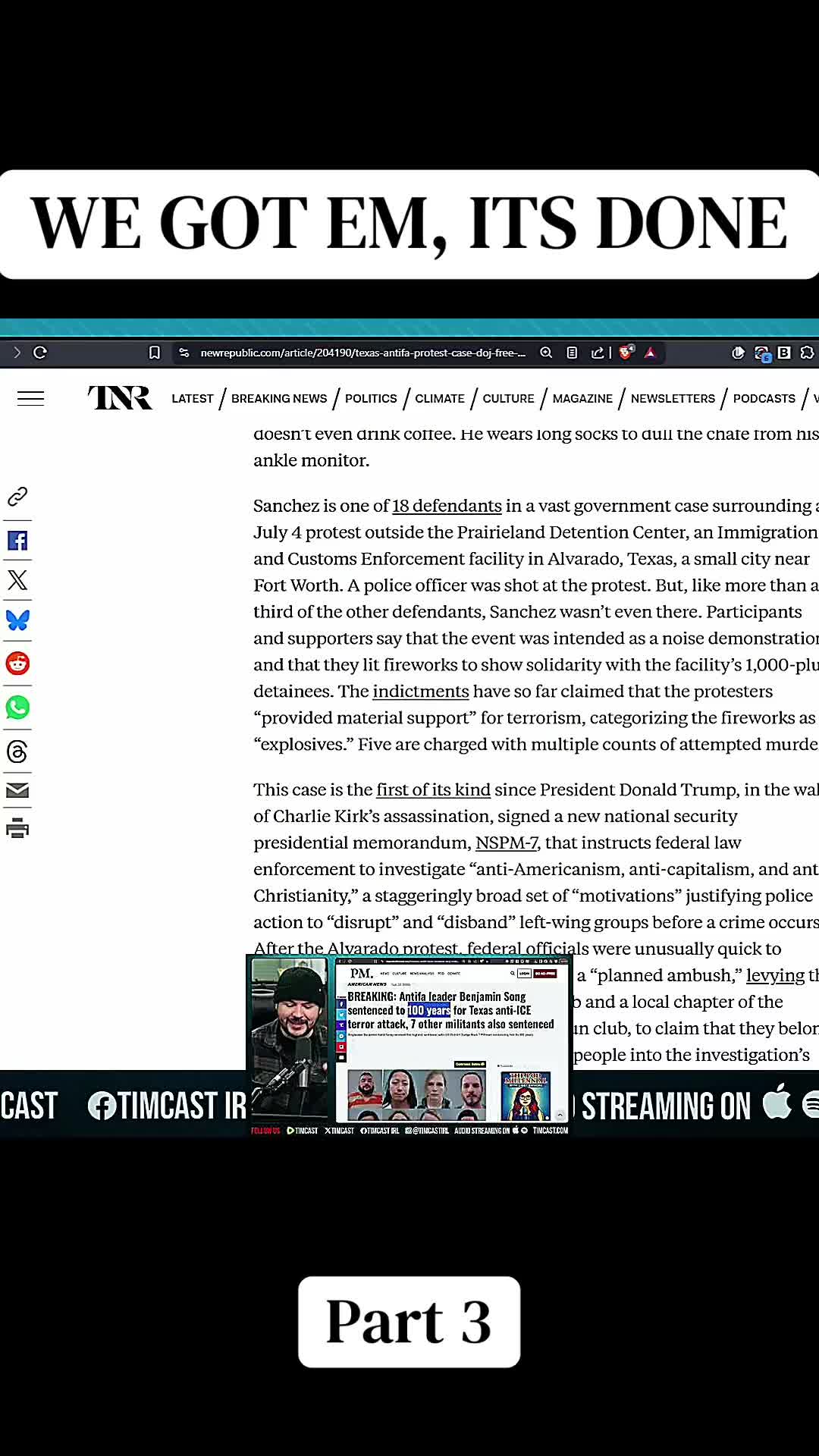Image resolution: width=819 pixels, height=1456 pixels.
Task: Turn on reader mode with the page icon
Action: tap(573, 353)
